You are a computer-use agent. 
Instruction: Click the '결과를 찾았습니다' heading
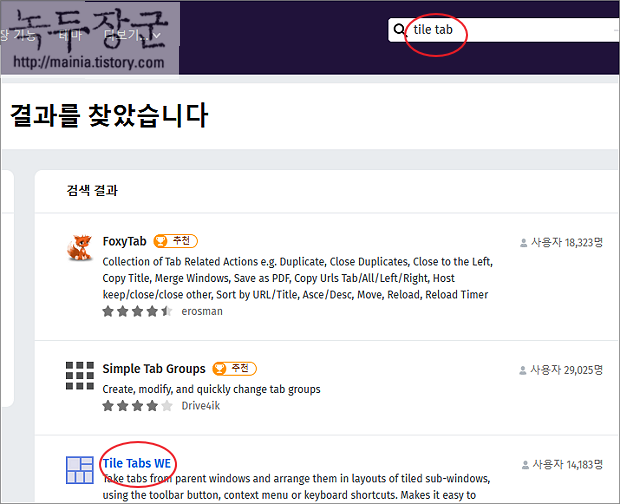coord(108,115)
